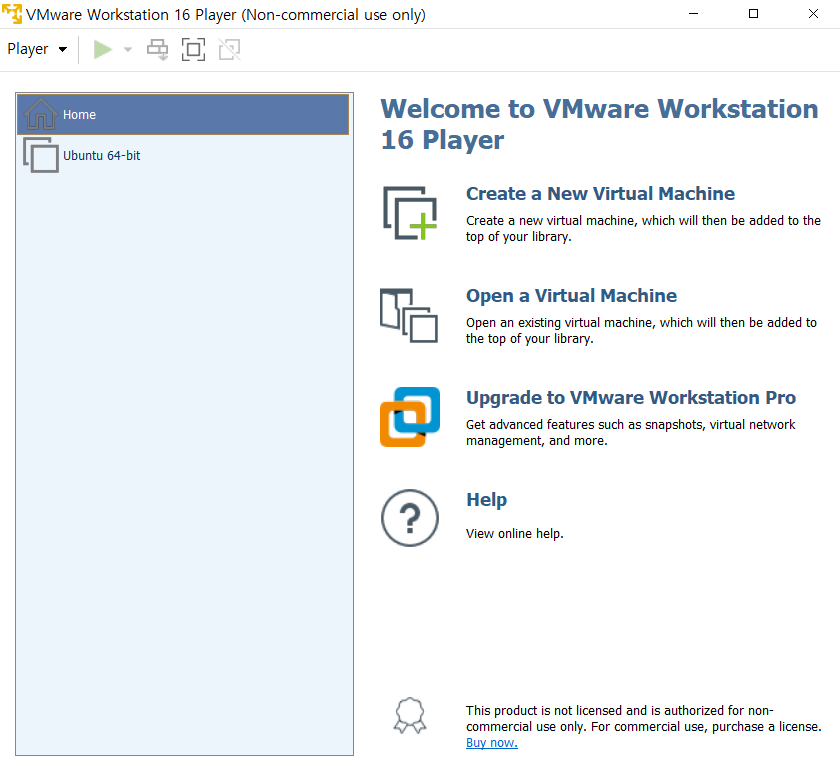The height and width of the screenshot is (774, 840).
Task: Click the Send Ctrl+Alt+Del toolbar icon
Action: coord(158,49)
